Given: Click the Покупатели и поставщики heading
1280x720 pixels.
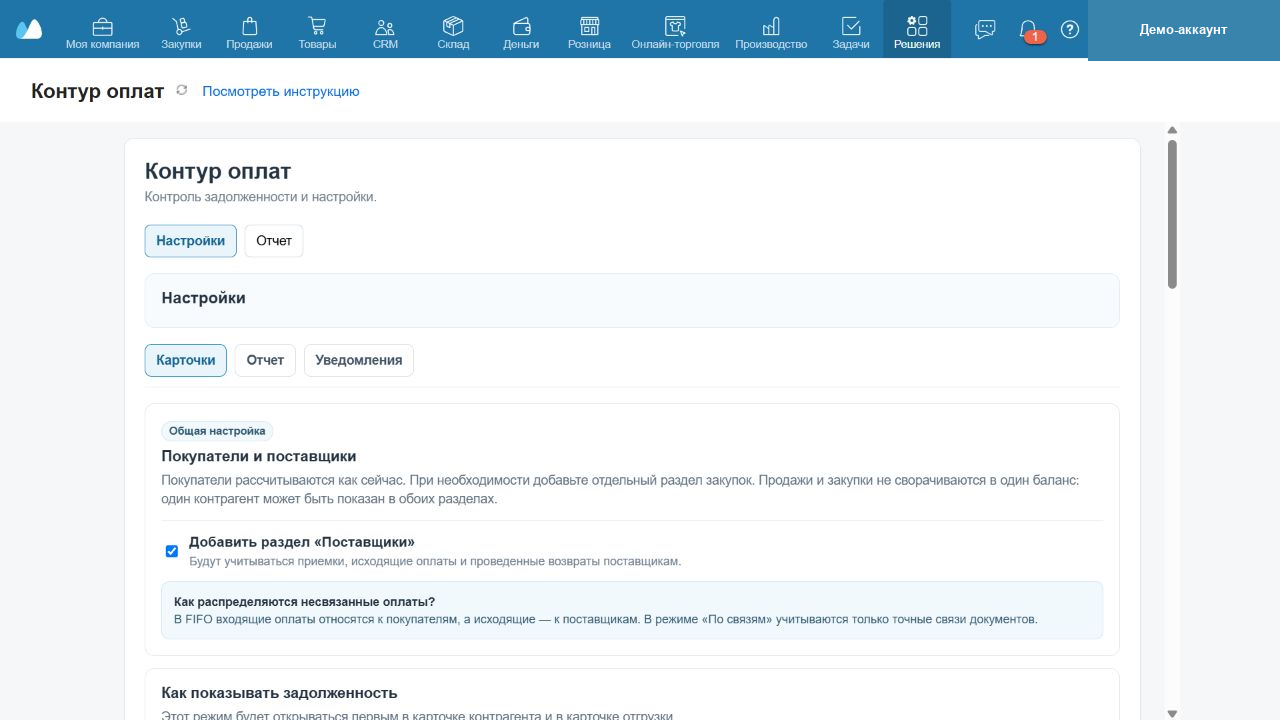Looking at the screenshot, I should pyautogui.click(x=259, y=456).
